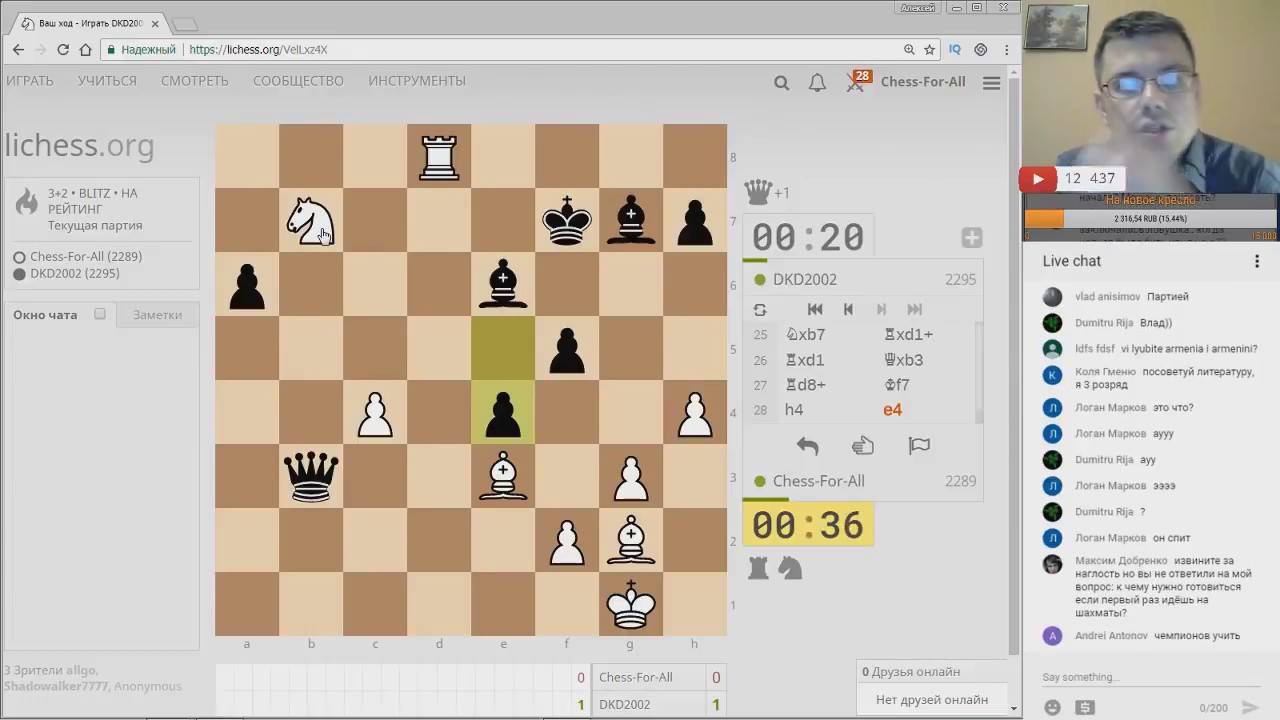Open DKD2002 (2295) player profile link

[75, 273]
